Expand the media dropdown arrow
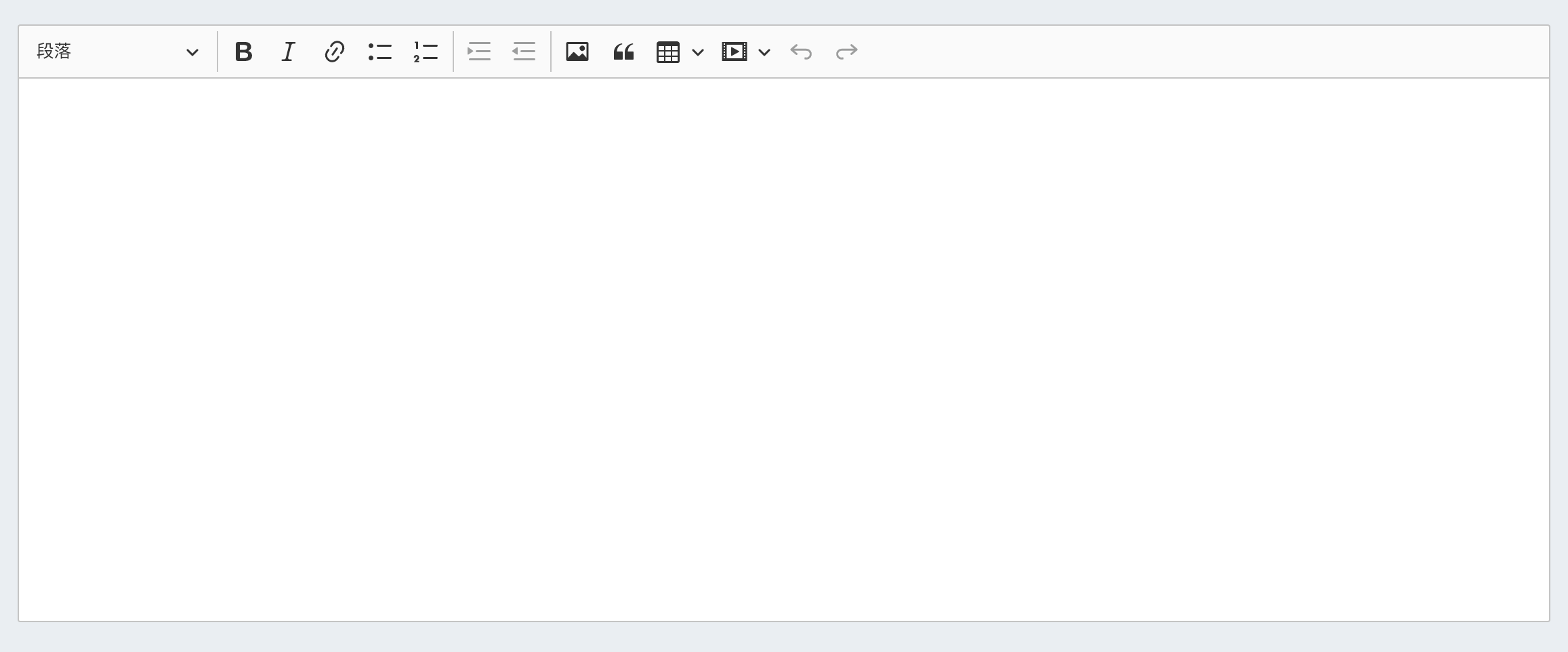 764,52
